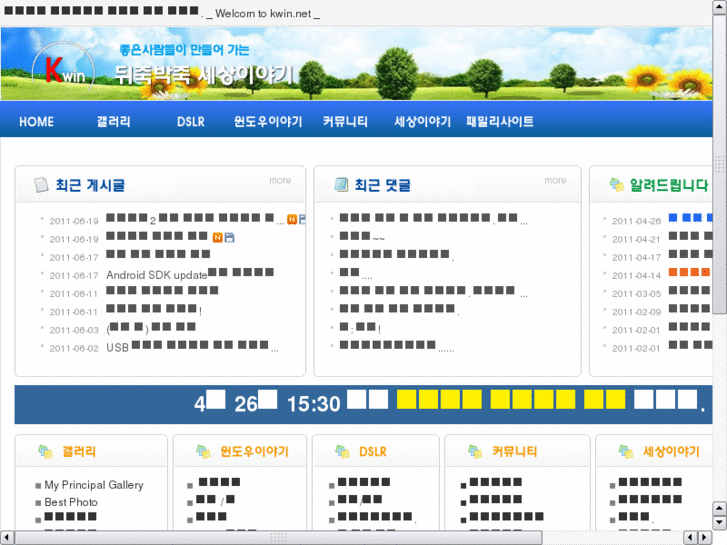Open the lower DSLR section heading
The width and height of the screenshot is (727, 545).
coord(373,451)
